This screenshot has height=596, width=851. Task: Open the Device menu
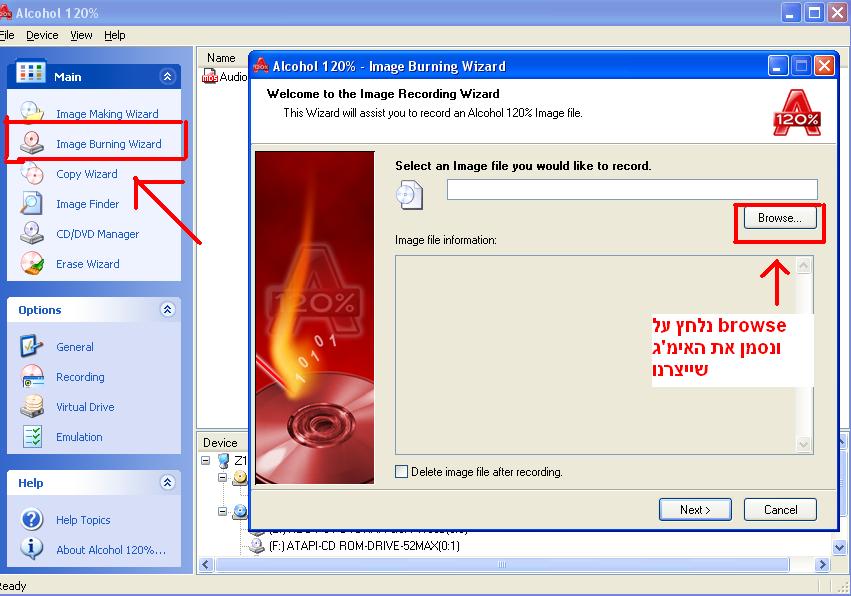coord(42,35)
